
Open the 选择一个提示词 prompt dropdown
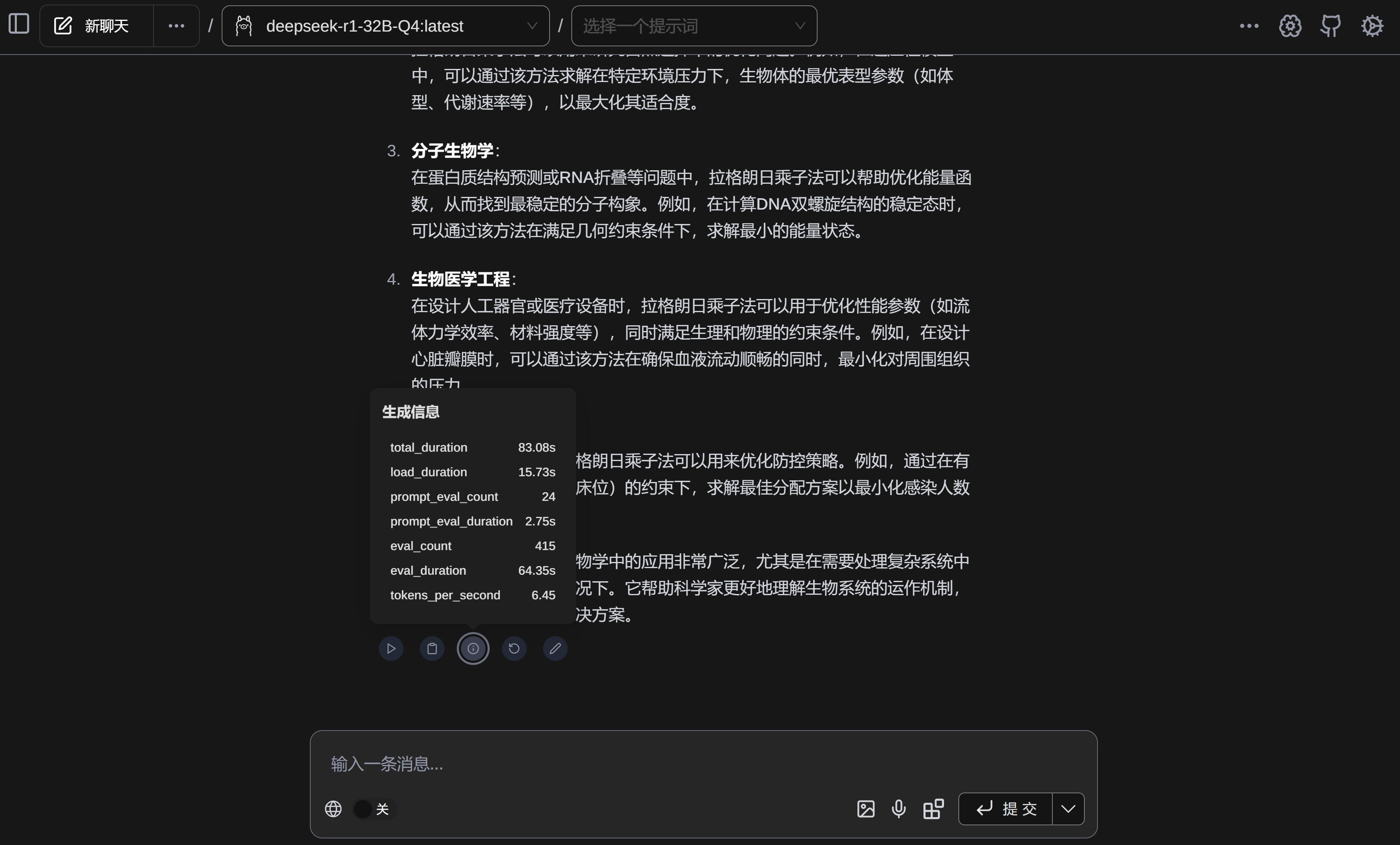pos(694,25)
